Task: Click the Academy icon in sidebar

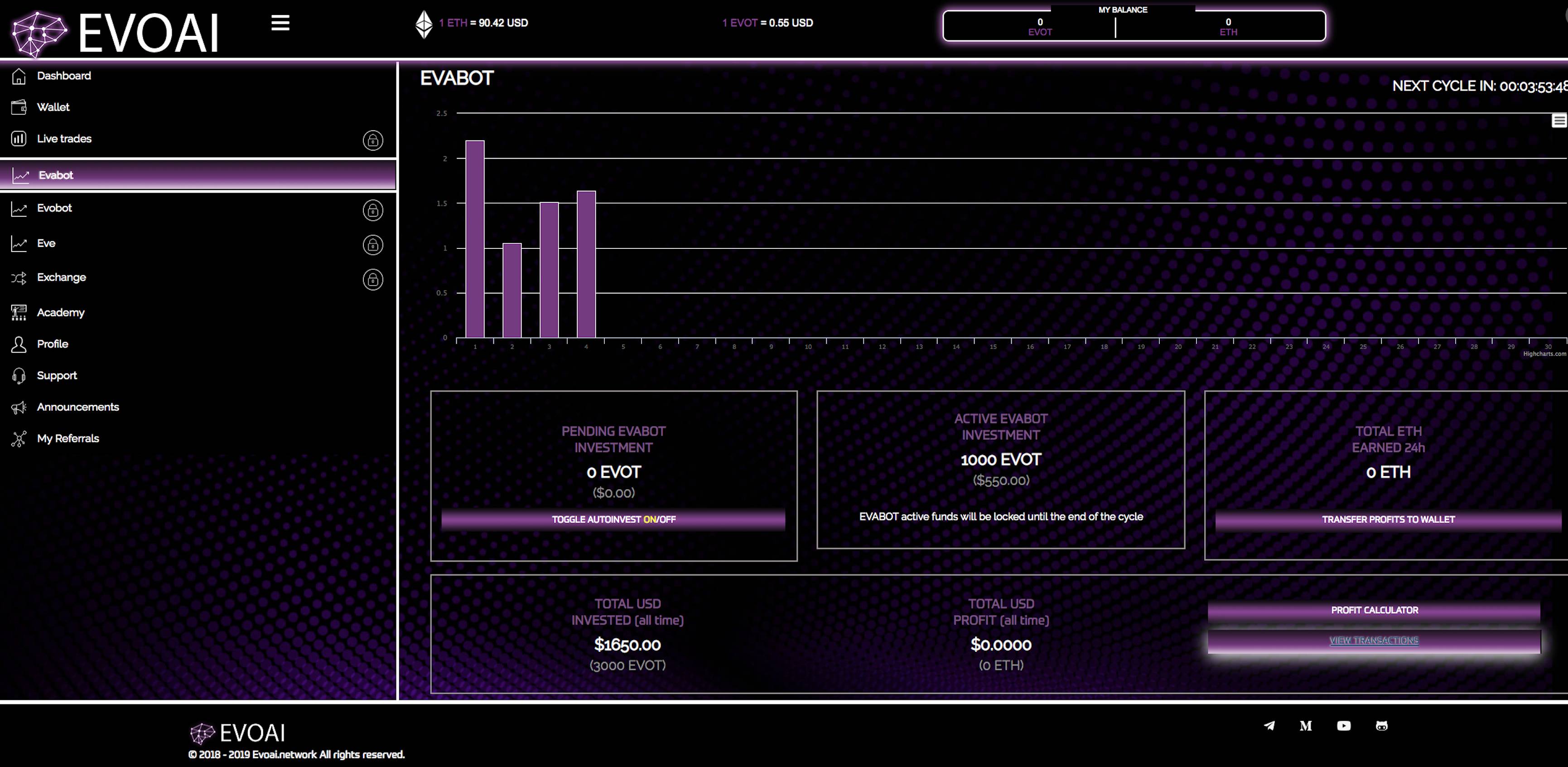Action: click(x=19, y=312)
